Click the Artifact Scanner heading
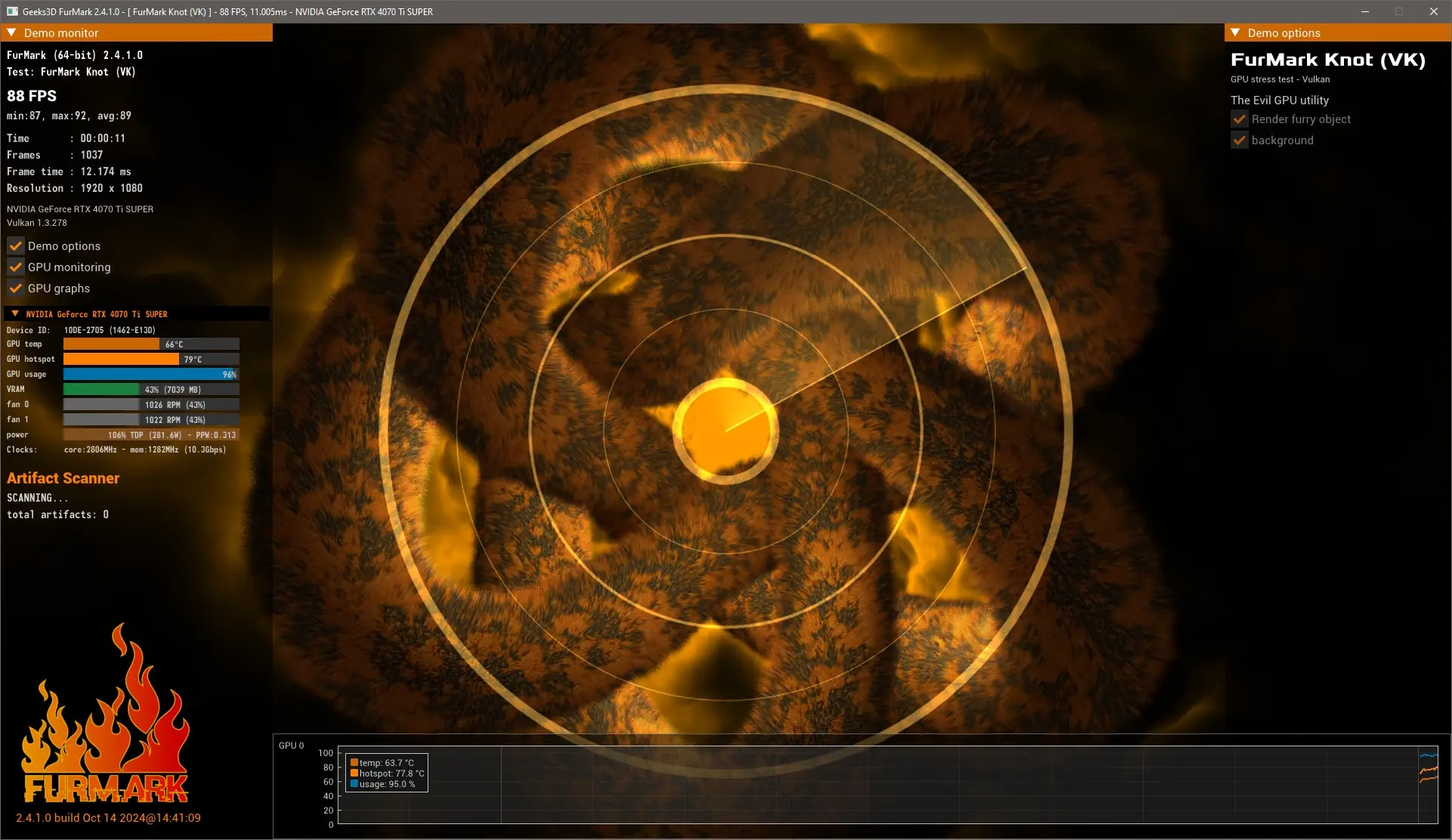 63,478
